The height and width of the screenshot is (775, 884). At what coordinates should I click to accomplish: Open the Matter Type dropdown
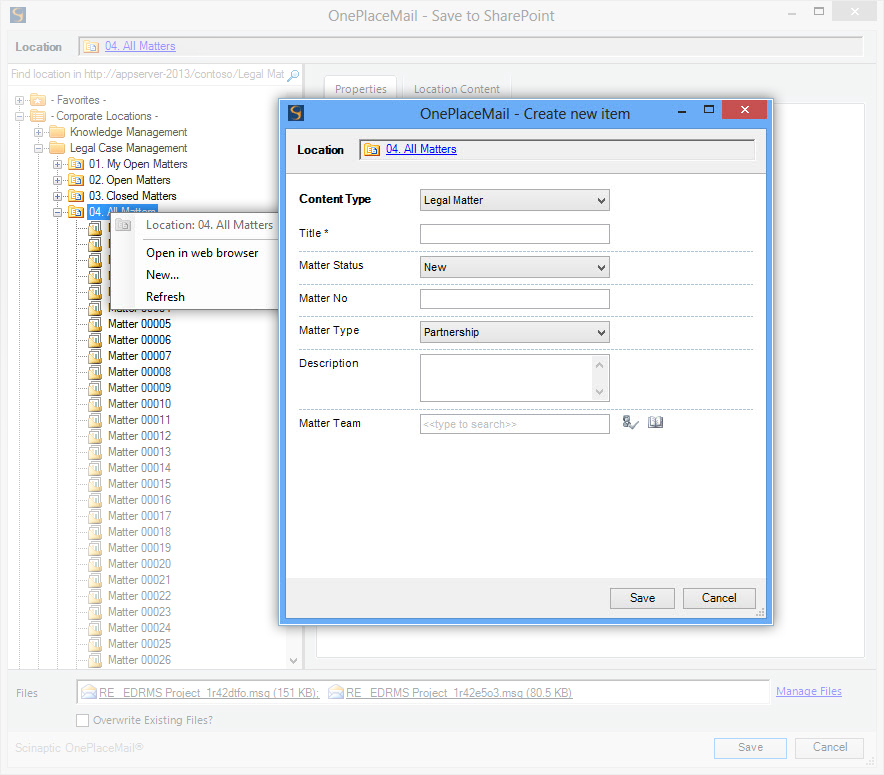[x=602, y=333]
